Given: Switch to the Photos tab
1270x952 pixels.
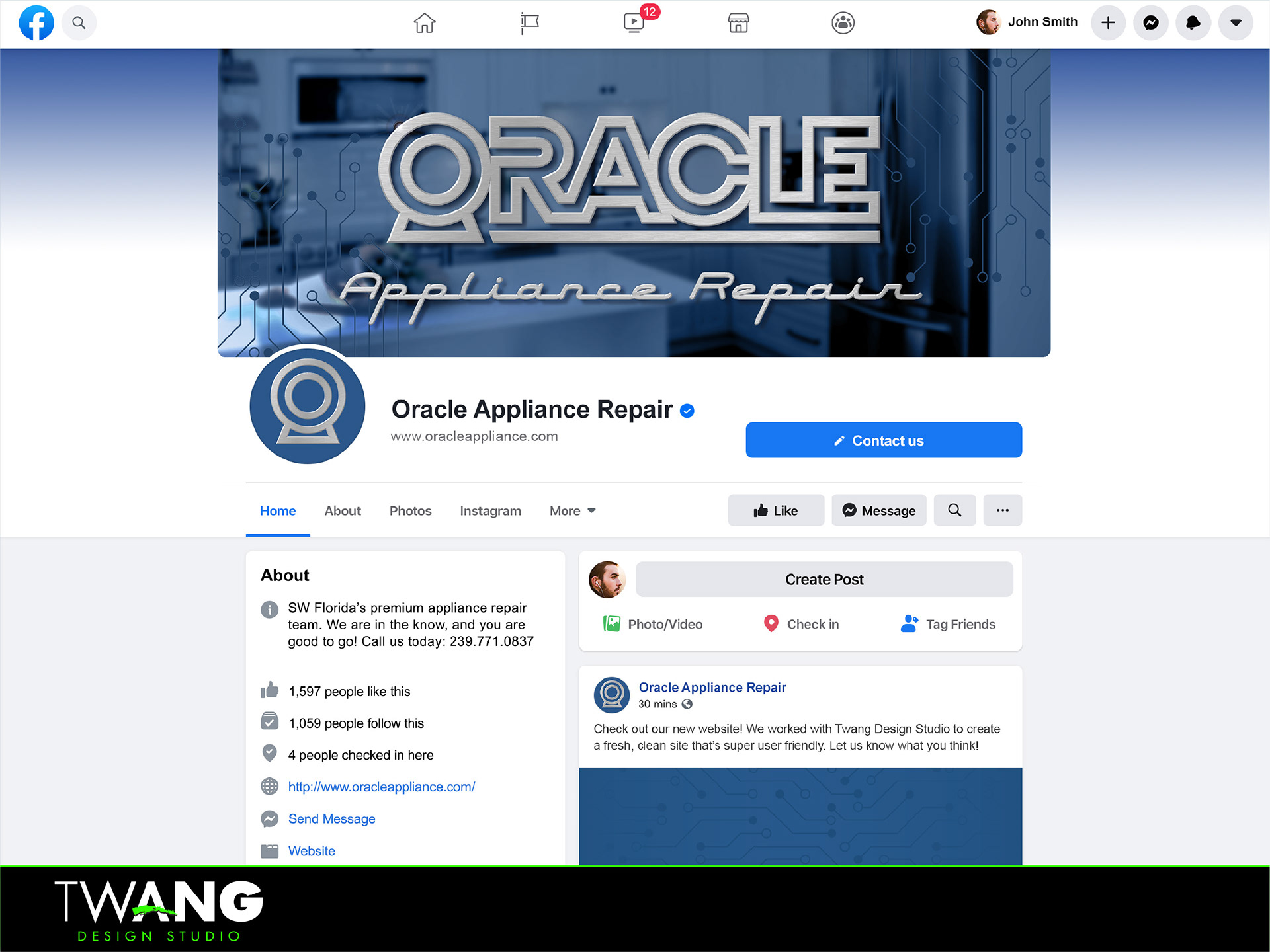Looking at the screenshot, I should tap(410, 511).
